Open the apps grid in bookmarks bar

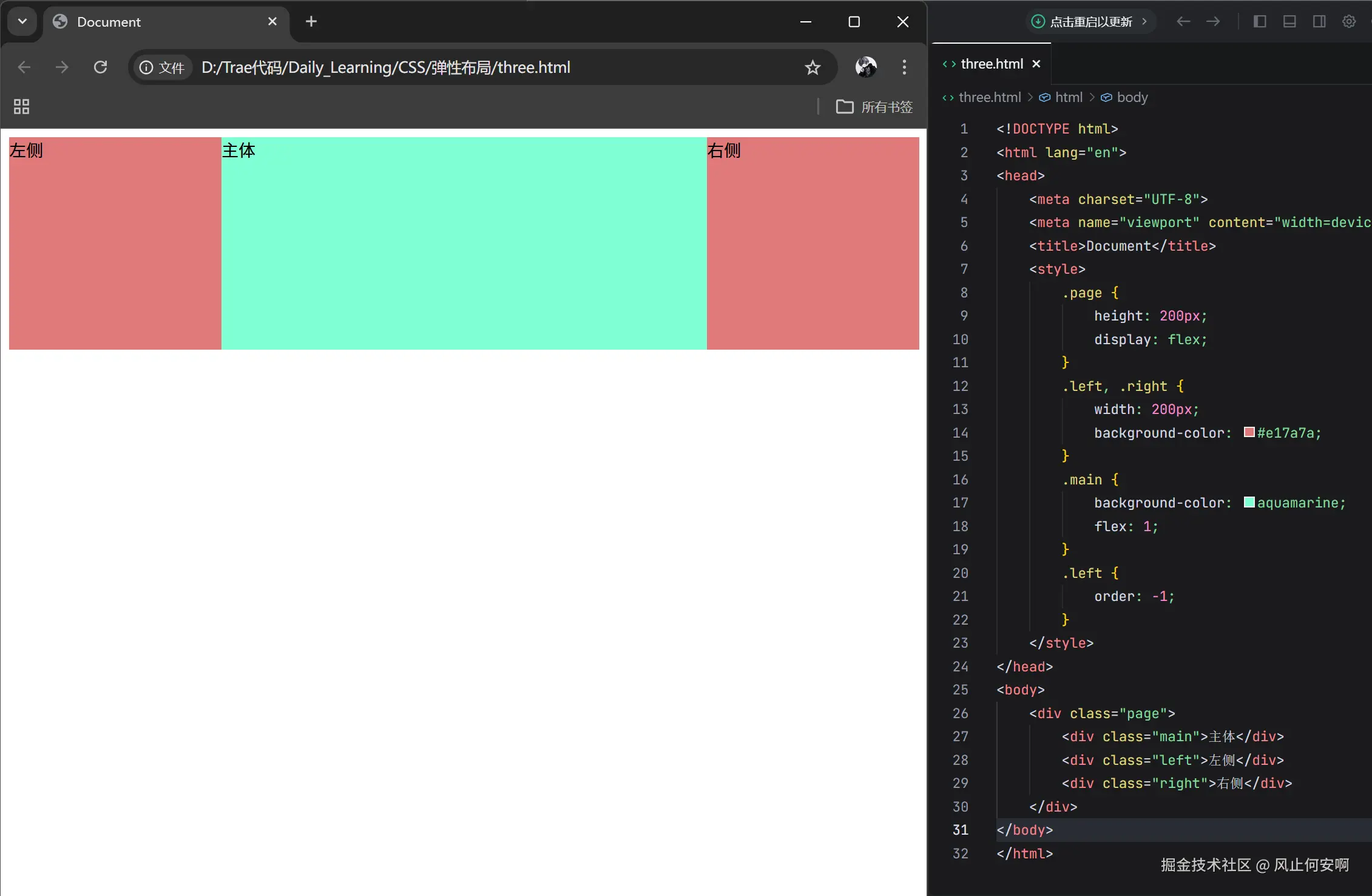click(x=22, y=107)
